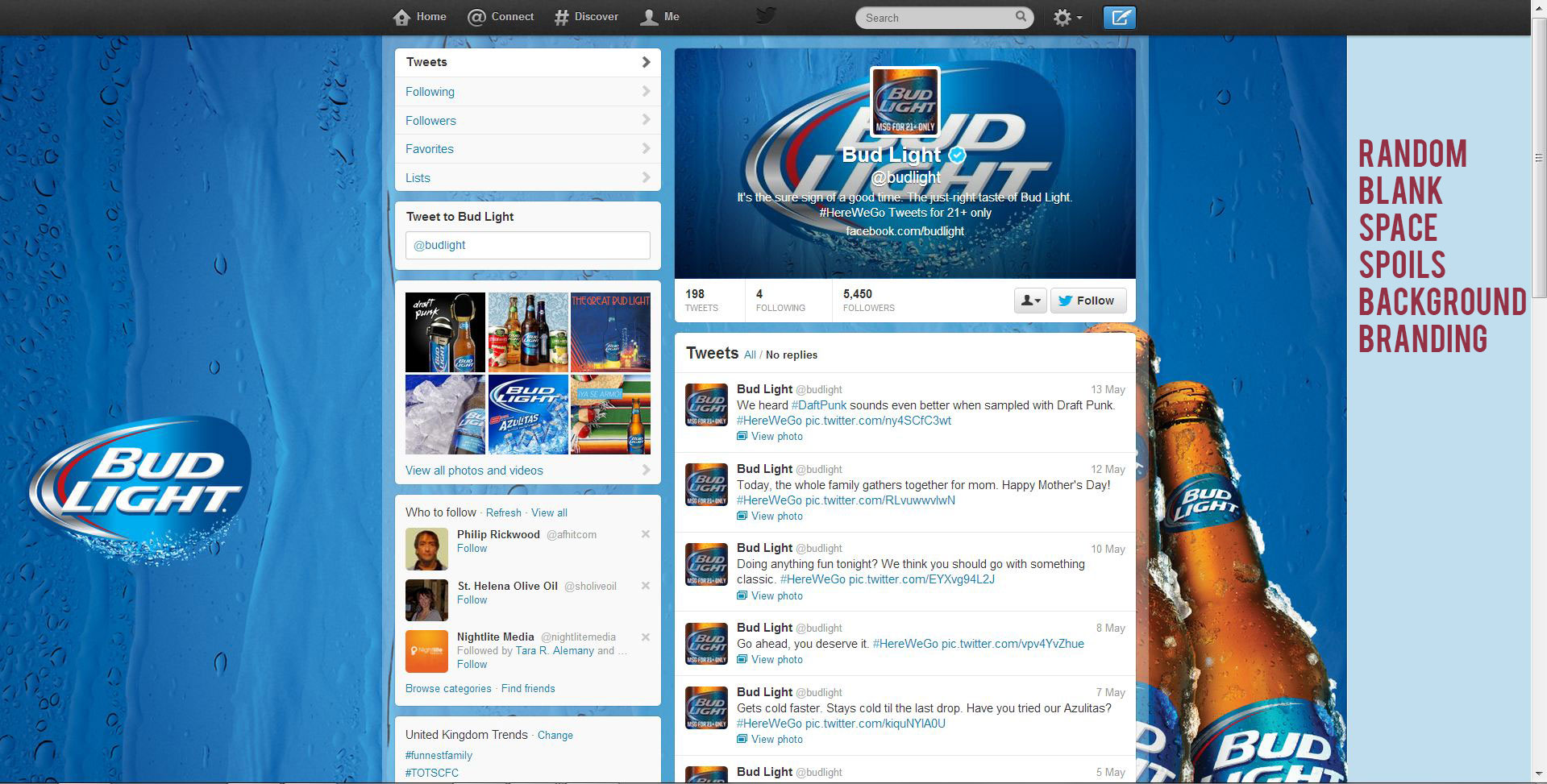The width and height of the screenshot is (1547, 784).
Task: Dismiss the Nightlite Media suggestion
Action: [646, 637]
